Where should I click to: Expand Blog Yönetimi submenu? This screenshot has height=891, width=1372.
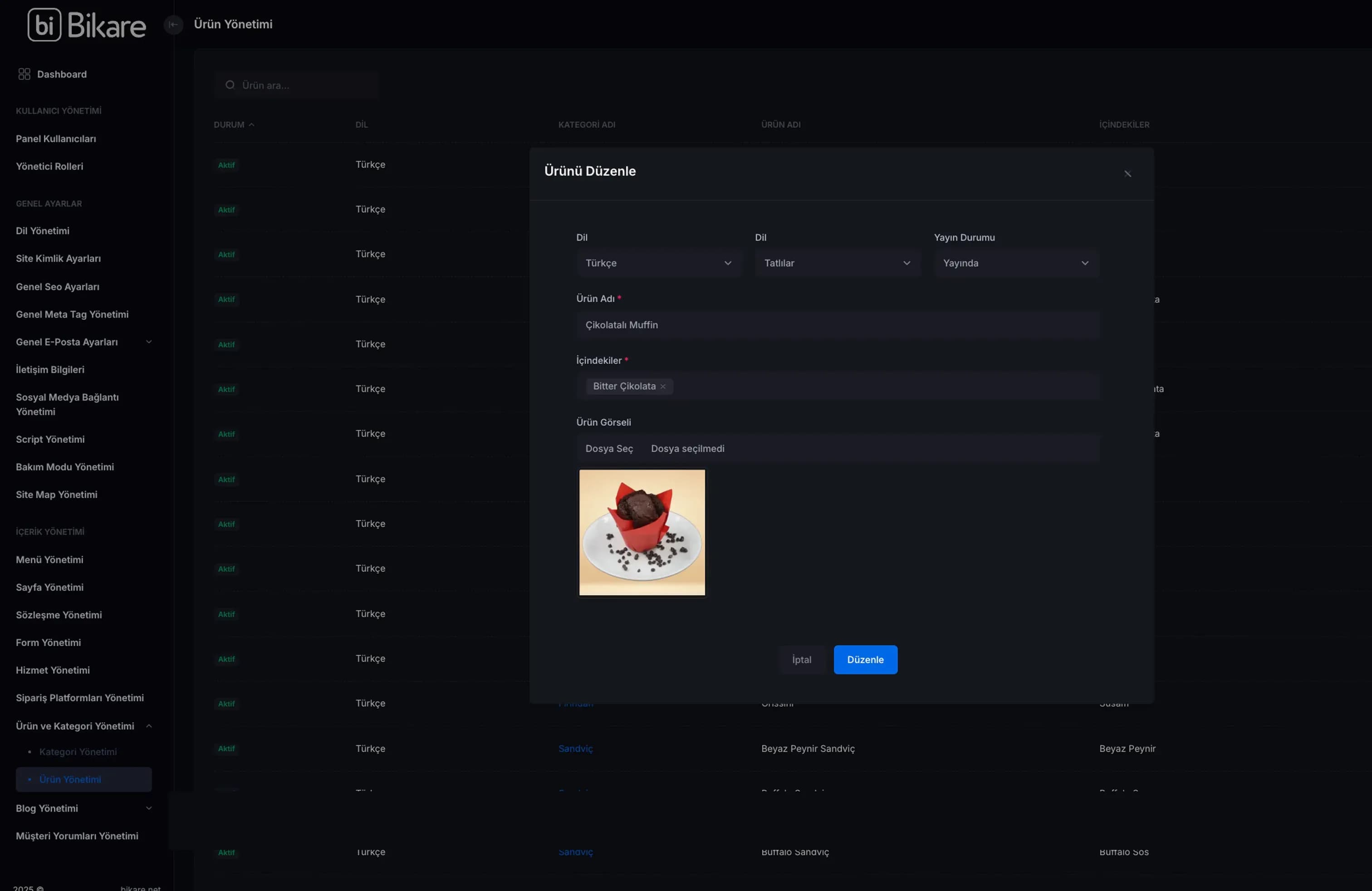(x=83, y=809)
